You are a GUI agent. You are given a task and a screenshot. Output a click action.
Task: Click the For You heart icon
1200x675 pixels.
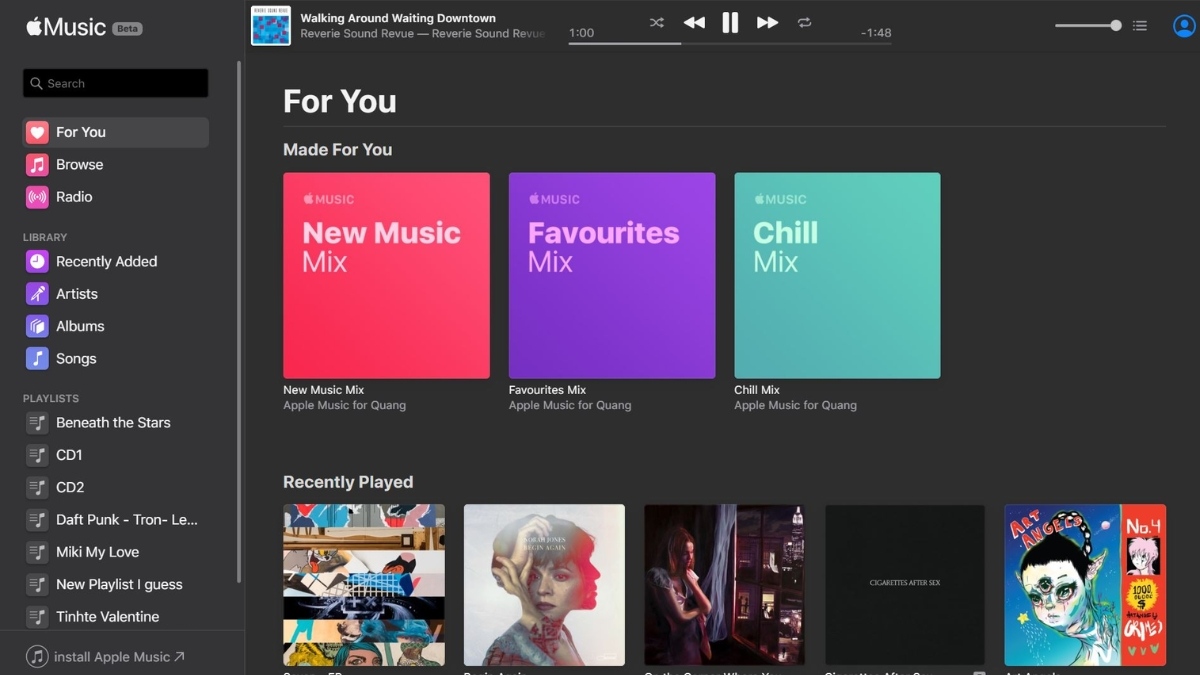coord(37,132)
